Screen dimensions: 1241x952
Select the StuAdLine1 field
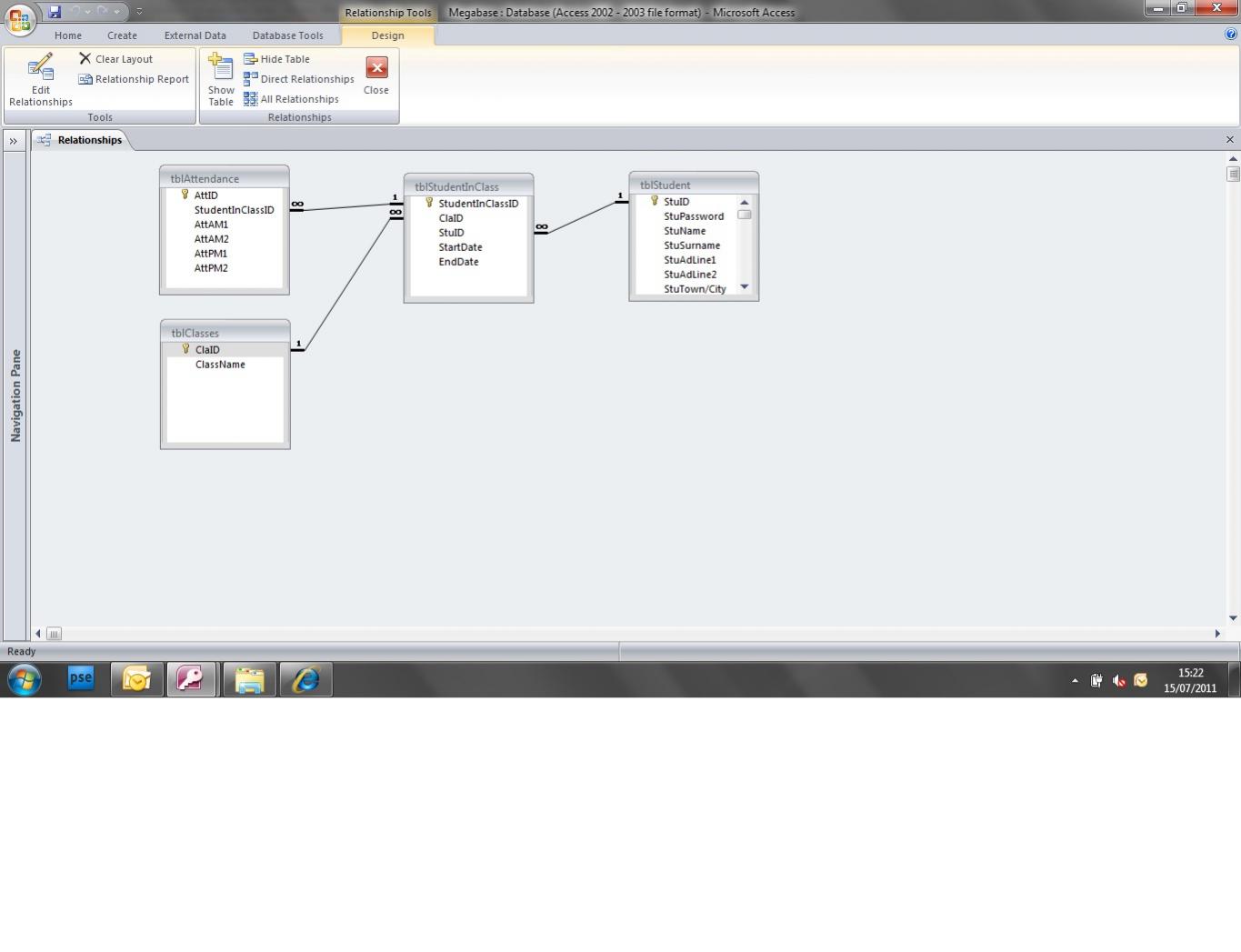pos(690,260)
